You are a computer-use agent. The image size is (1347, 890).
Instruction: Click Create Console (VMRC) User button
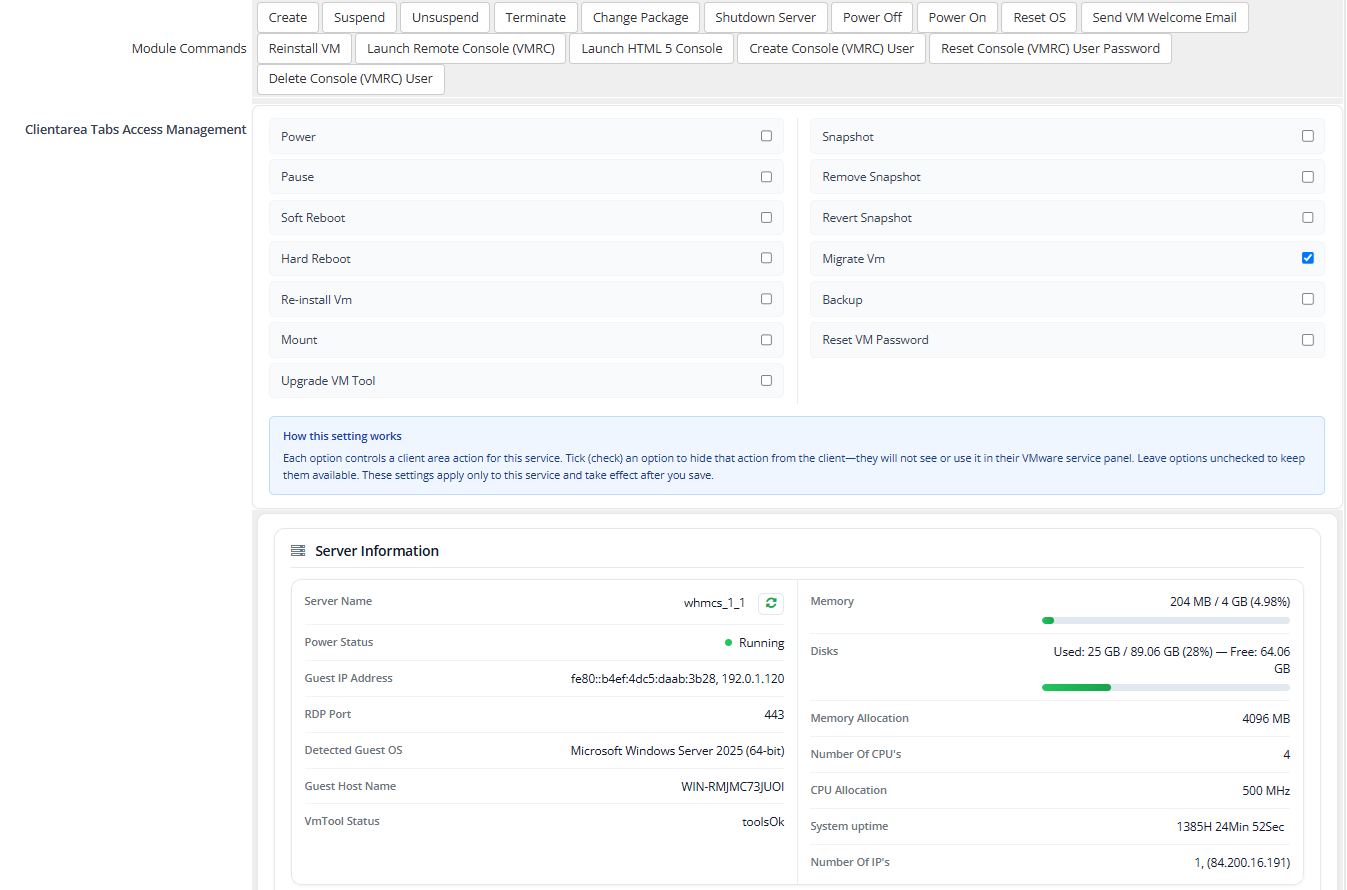[x=832, y=48]
